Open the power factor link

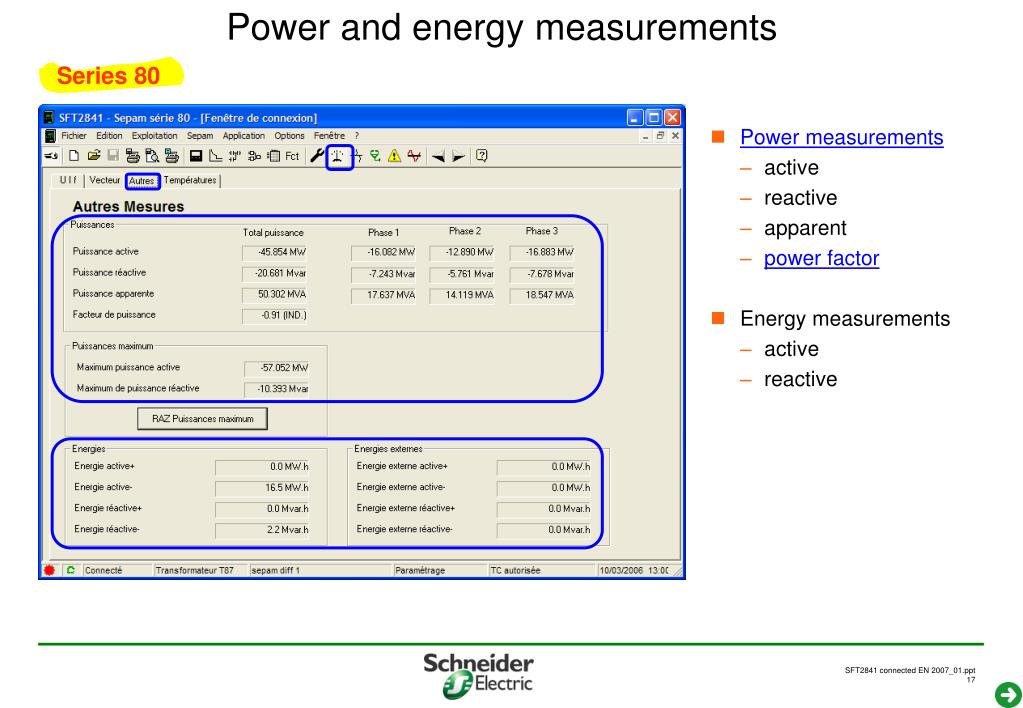click(821, 258)
